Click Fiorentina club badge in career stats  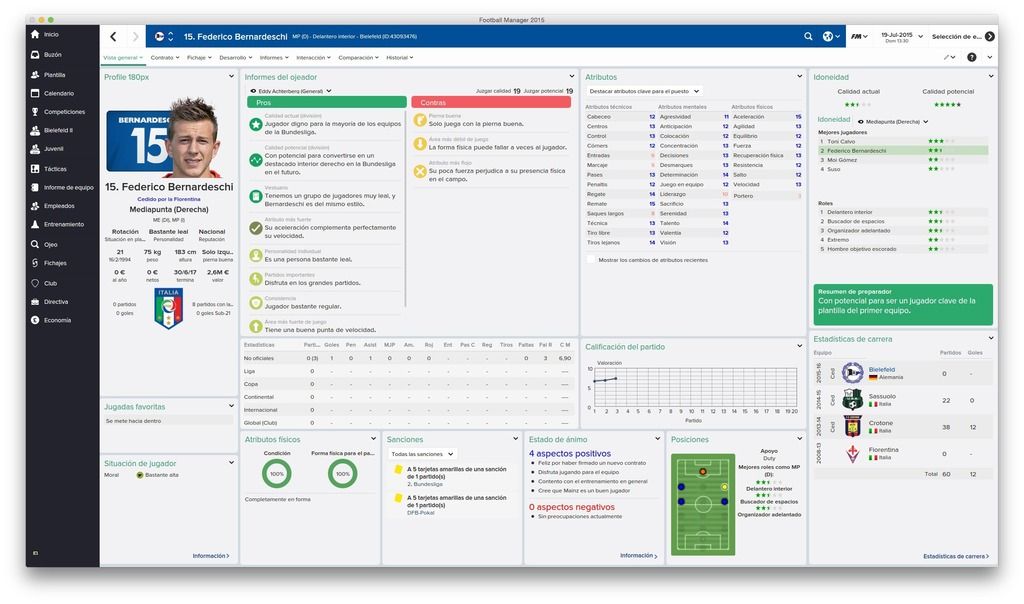pyautogui.click(x=852, y=453)
